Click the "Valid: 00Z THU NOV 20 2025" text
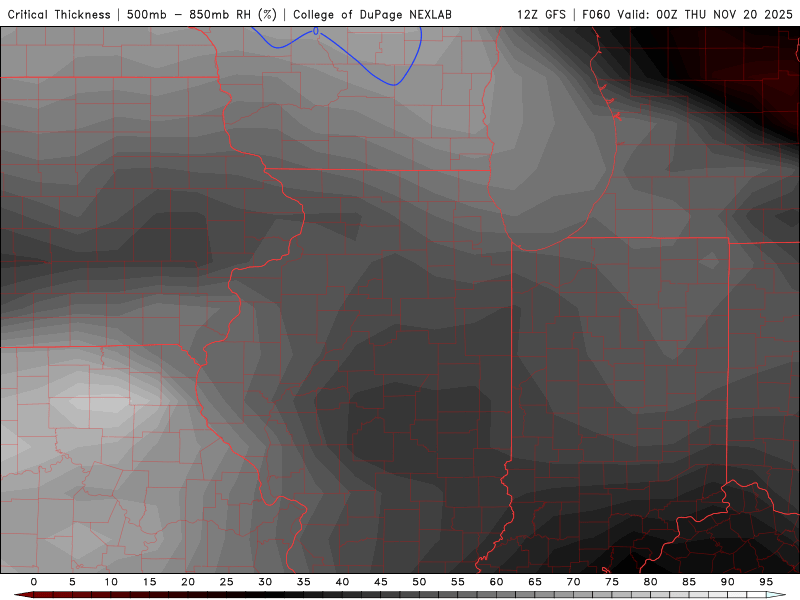Image resolution: width=800 pixels, height=600 pixels. click(x=705, y=14)
